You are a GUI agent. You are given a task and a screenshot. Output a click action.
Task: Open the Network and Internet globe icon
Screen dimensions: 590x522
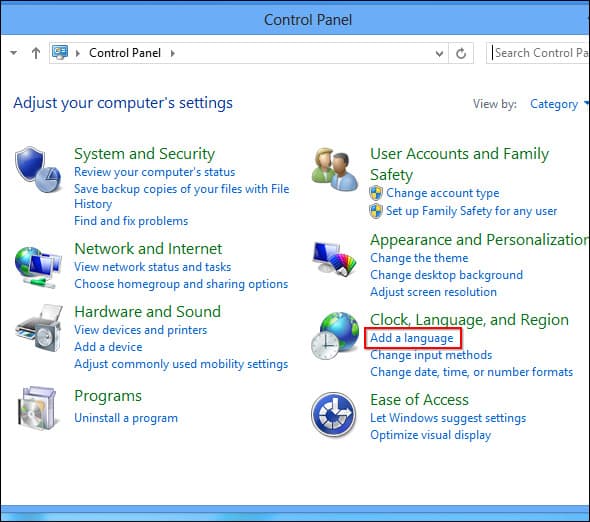38,267
